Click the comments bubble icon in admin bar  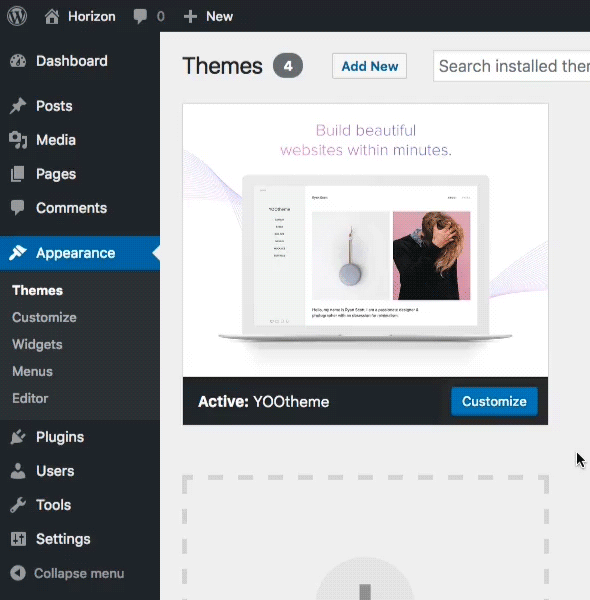(x=140, y=16)
